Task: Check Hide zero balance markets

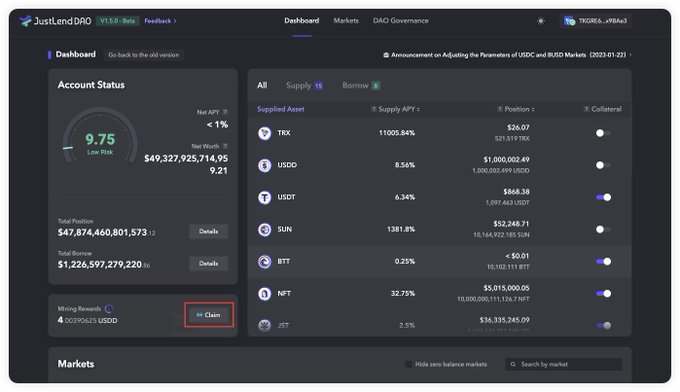Action: [408, 364]
